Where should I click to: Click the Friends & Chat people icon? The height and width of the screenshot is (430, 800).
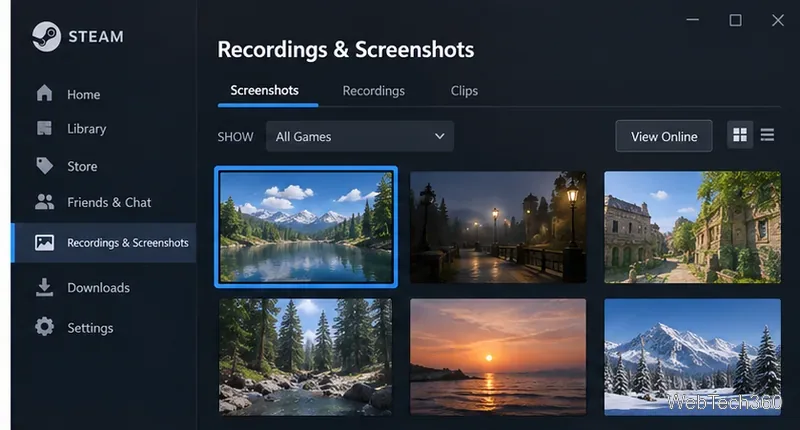44,202
